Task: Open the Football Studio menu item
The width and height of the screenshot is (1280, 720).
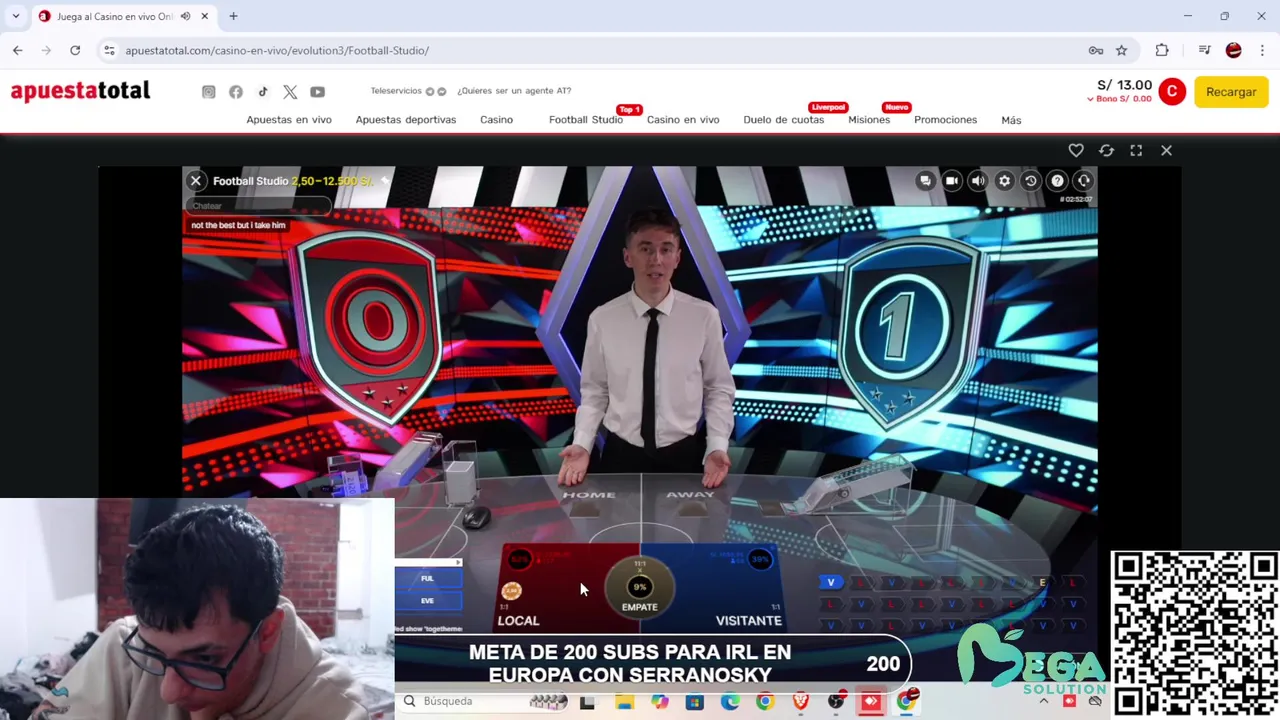Action: coord(586,120)
